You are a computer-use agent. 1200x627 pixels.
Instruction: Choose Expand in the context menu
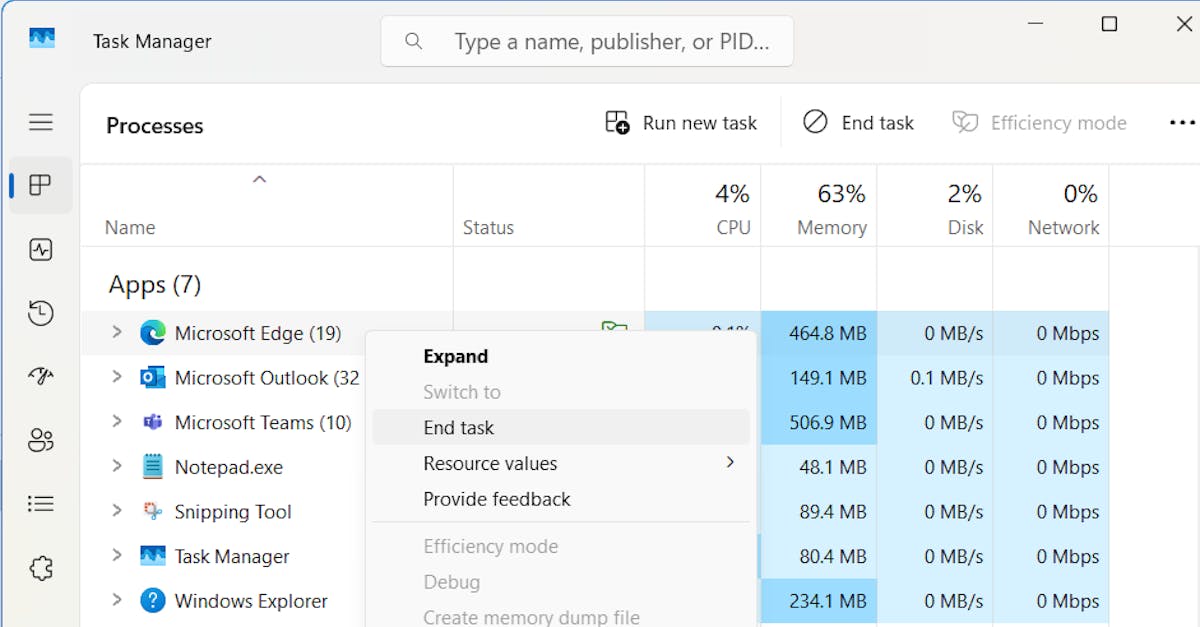point(561,356)
